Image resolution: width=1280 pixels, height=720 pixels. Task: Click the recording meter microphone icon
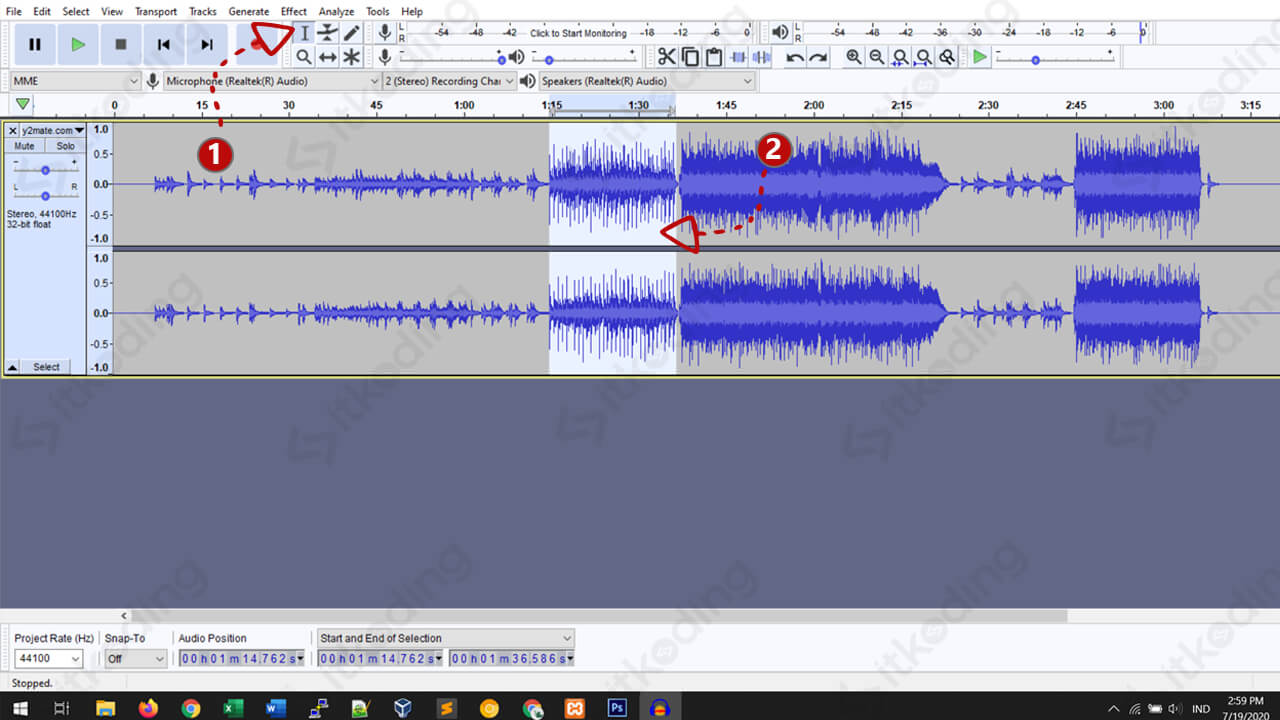[384, 32]
